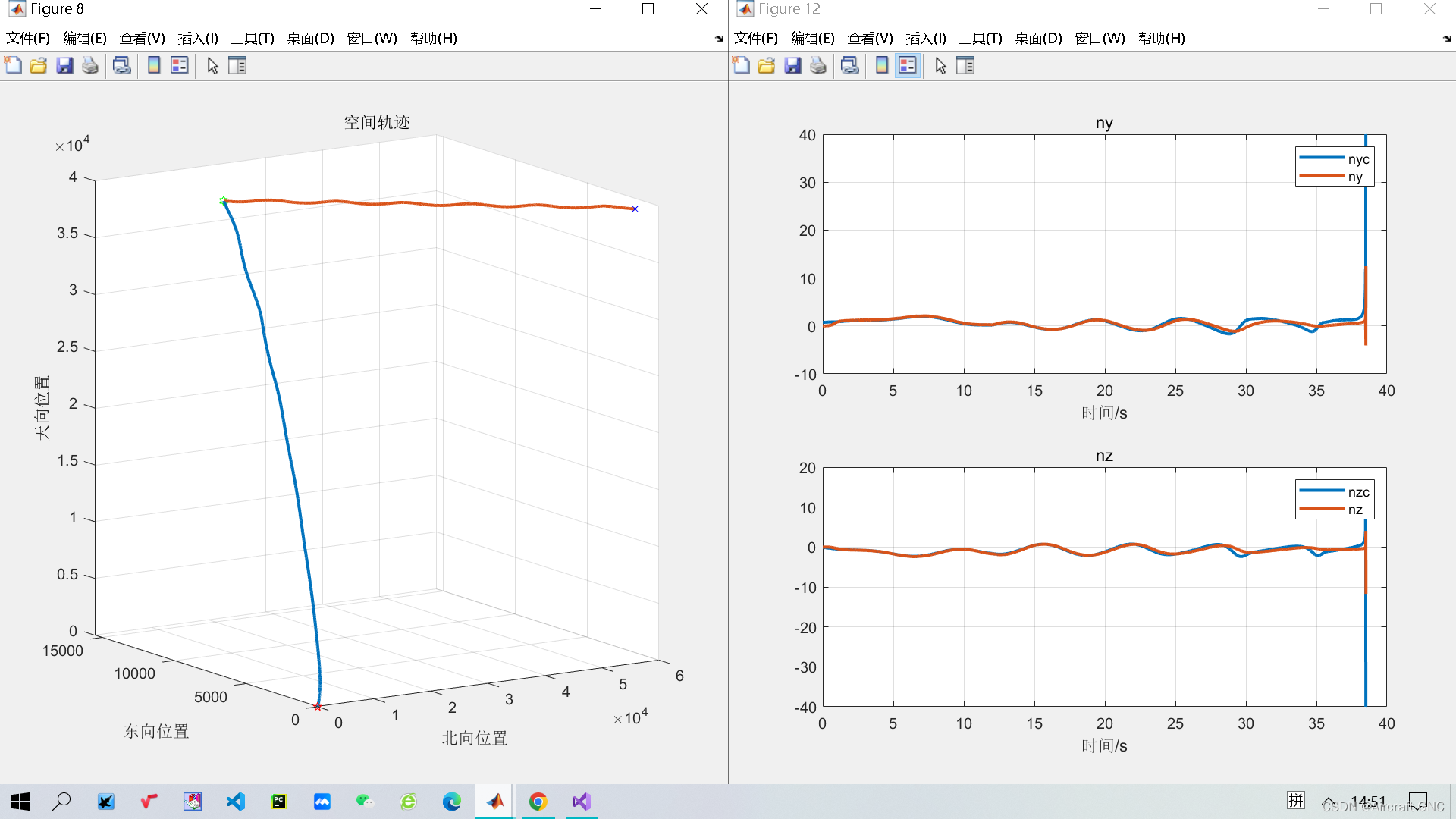Click dock arrow at Figure 8 menu bar
1456x819 pixels.
point(719,39)
